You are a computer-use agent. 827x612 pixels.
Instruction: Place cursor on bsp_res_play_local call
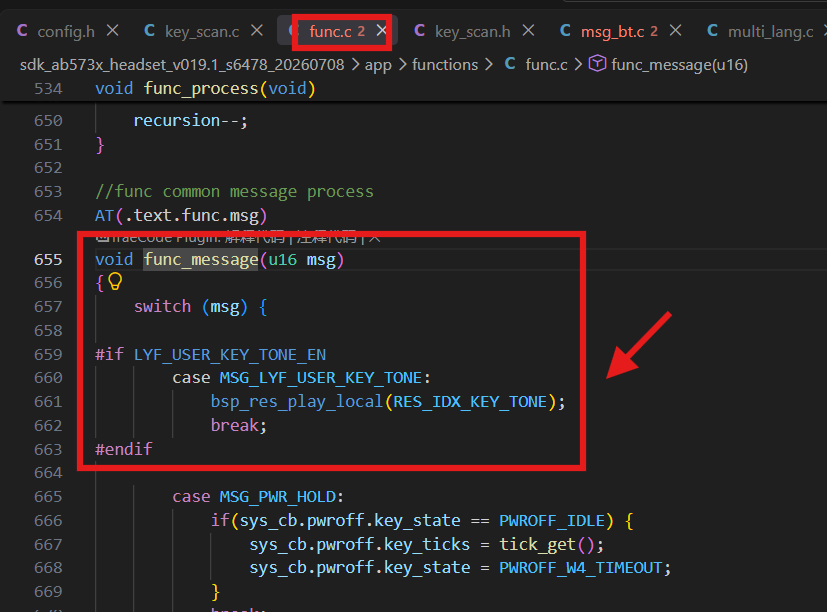[x=296, y=402]
